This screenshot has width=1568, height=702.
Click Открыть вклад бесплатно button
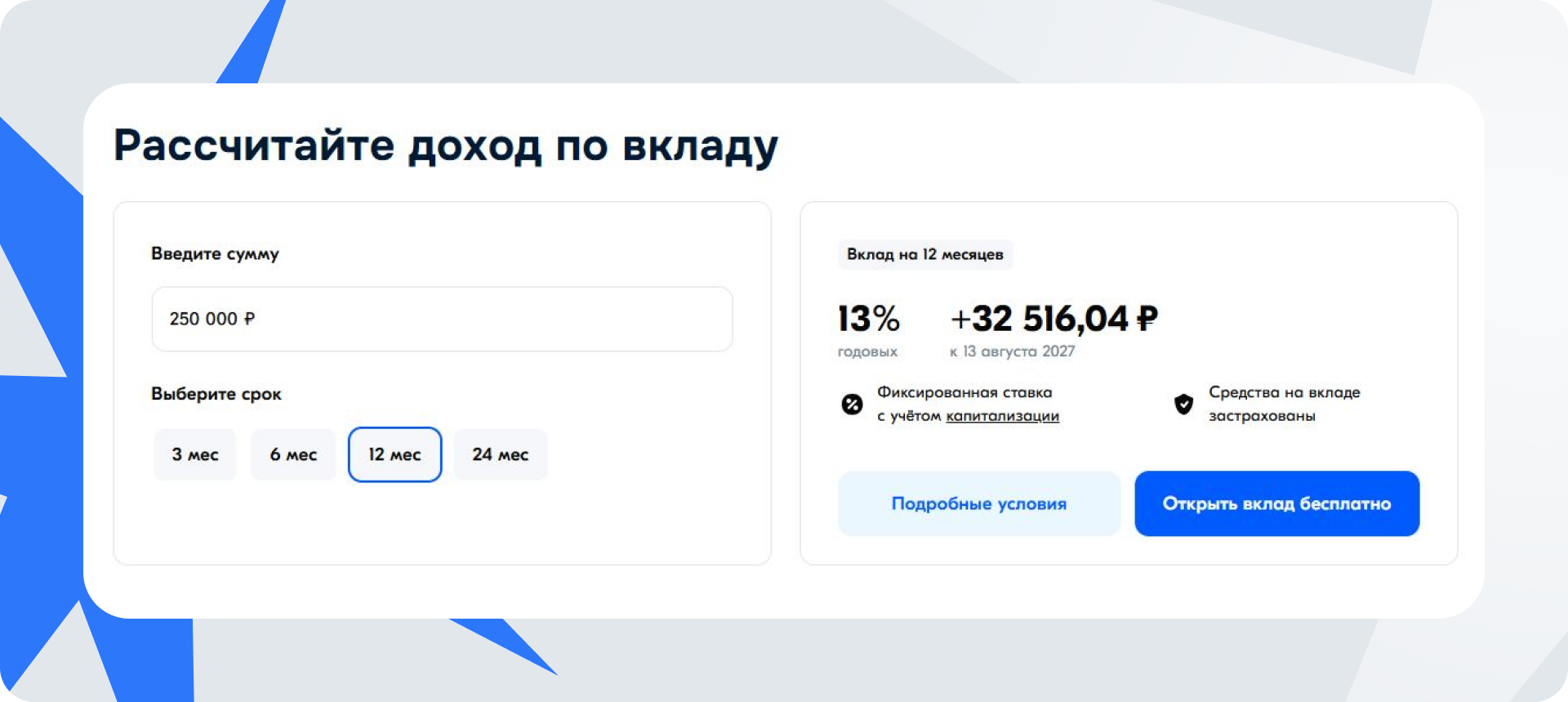(x=1276, y=503)
